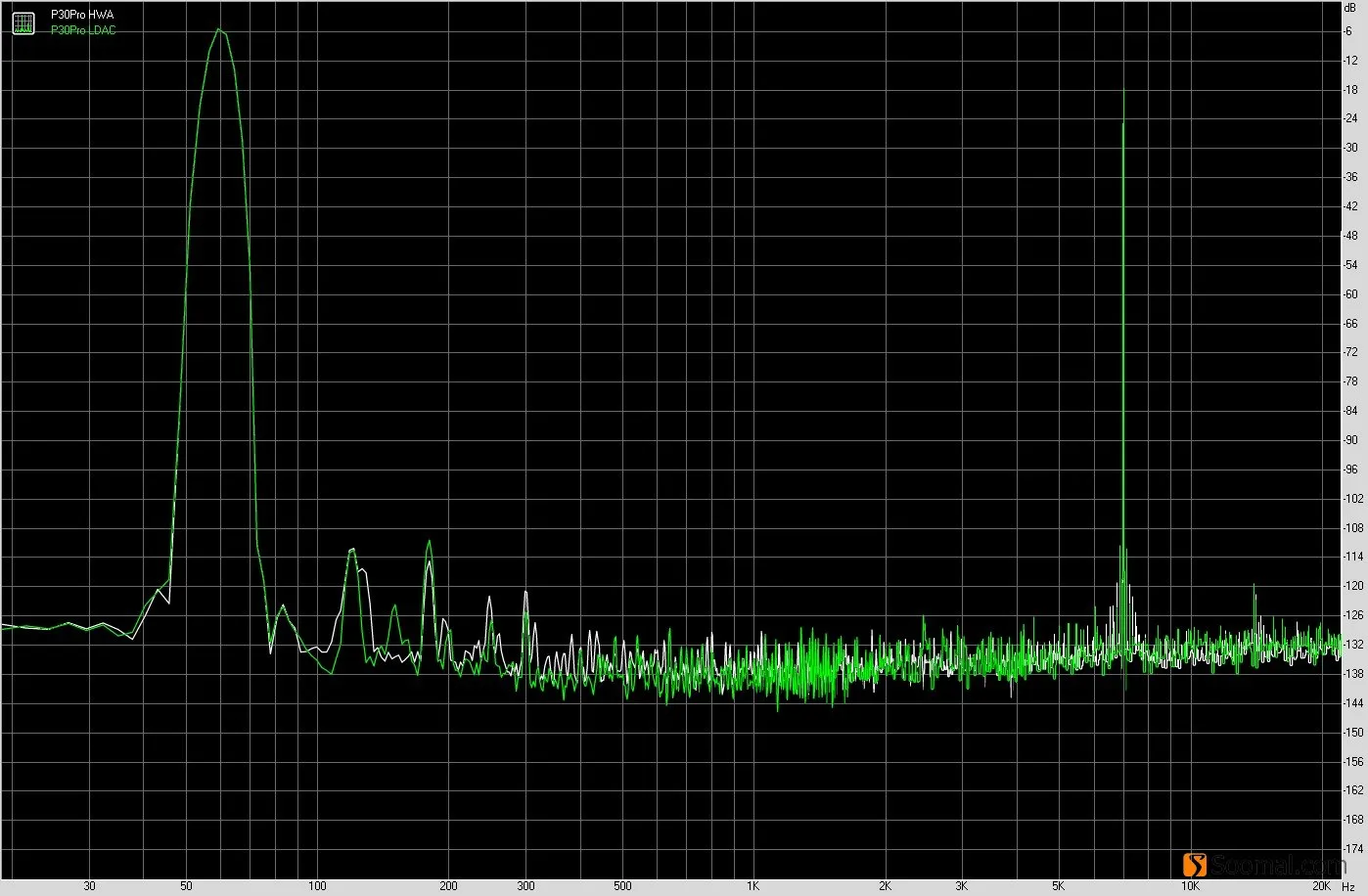Click the 200 frequency axis label
Image resolution: width=1368 pixels, height=896 pixels.
coord(448,886)
